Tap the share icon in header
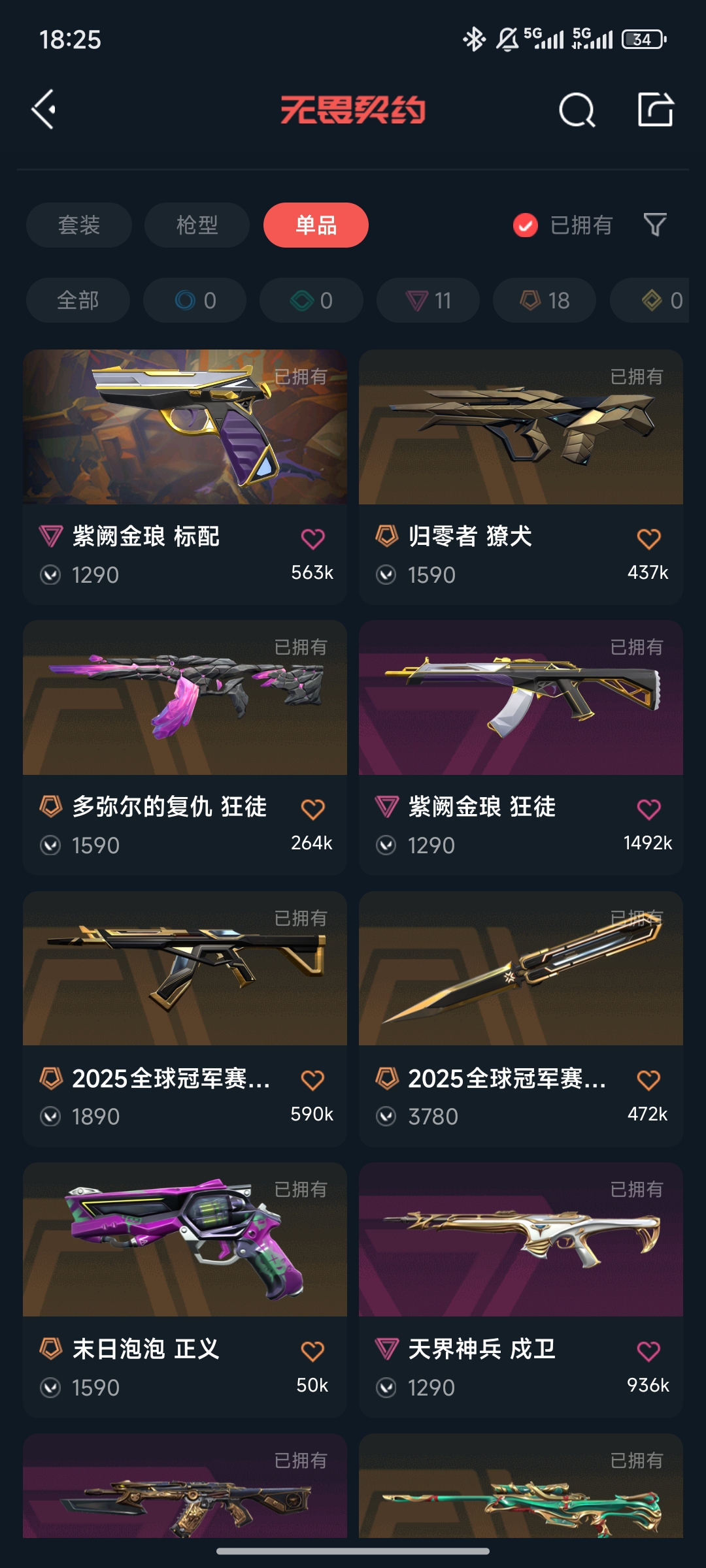The image size is (706, 1568). (x=656, y=109)
